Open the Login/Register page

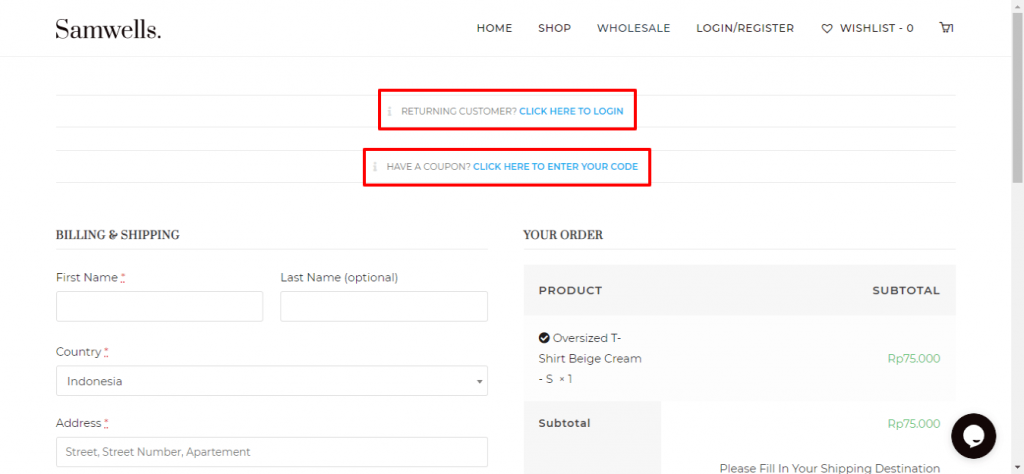tap(745, 28)
